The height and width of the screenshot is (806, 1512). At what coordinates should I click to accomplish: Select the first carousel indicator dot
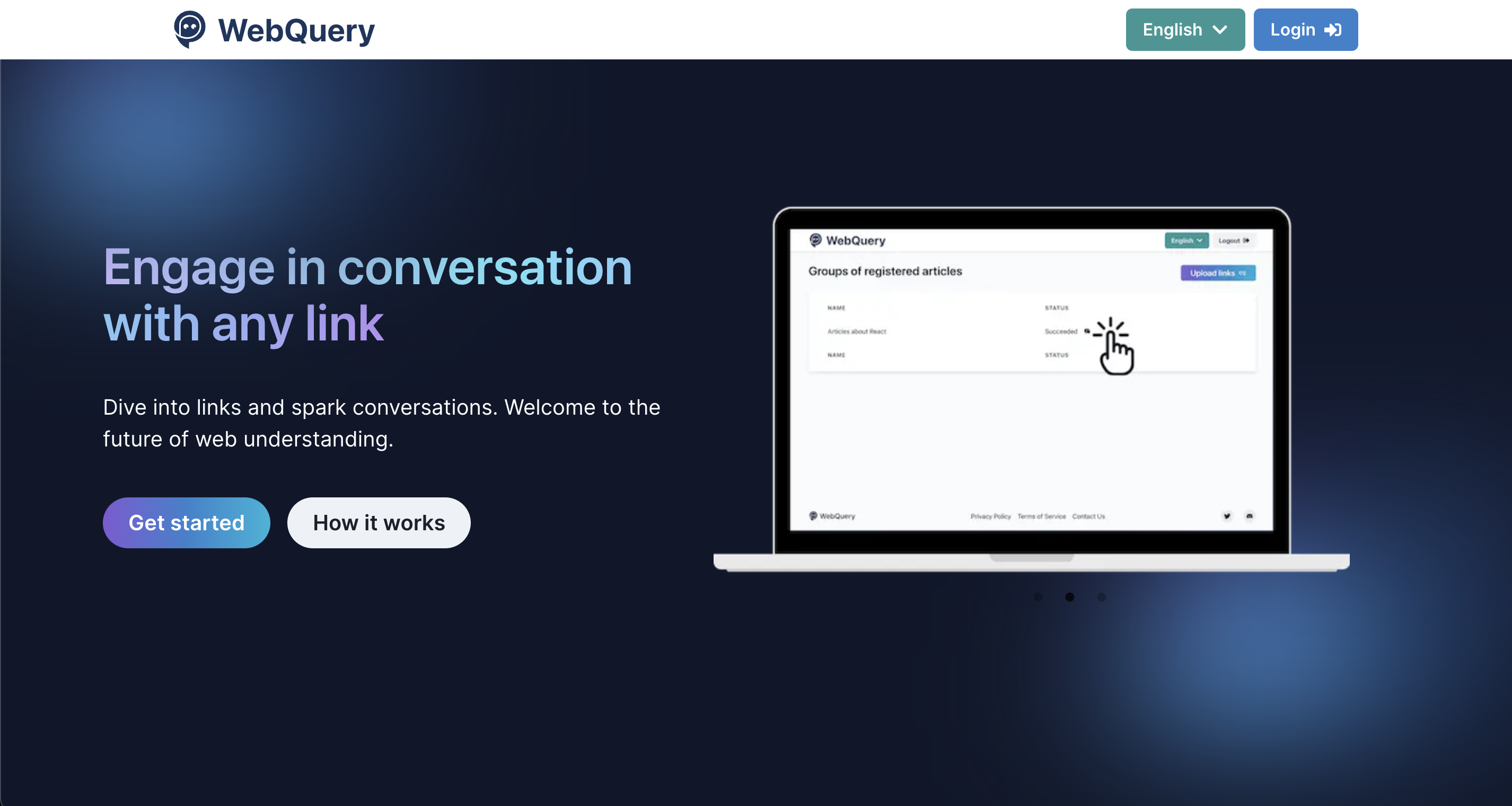point(1039,598)
